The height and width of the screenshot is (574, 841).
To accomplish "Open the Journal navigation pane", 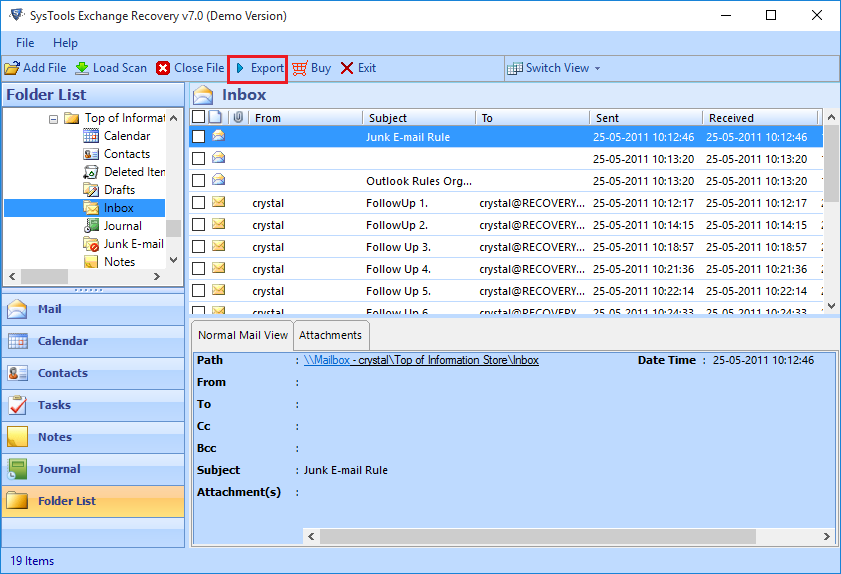I will click(93, 469).
